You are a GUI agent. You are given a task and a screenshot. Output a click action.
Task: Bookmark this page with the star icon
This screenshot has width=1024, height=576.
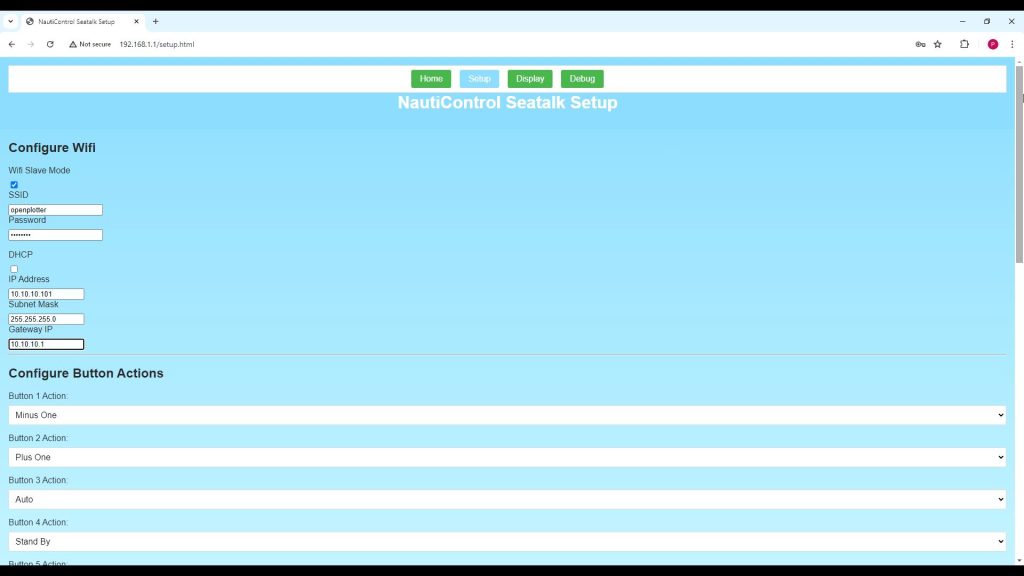(938, 44)
